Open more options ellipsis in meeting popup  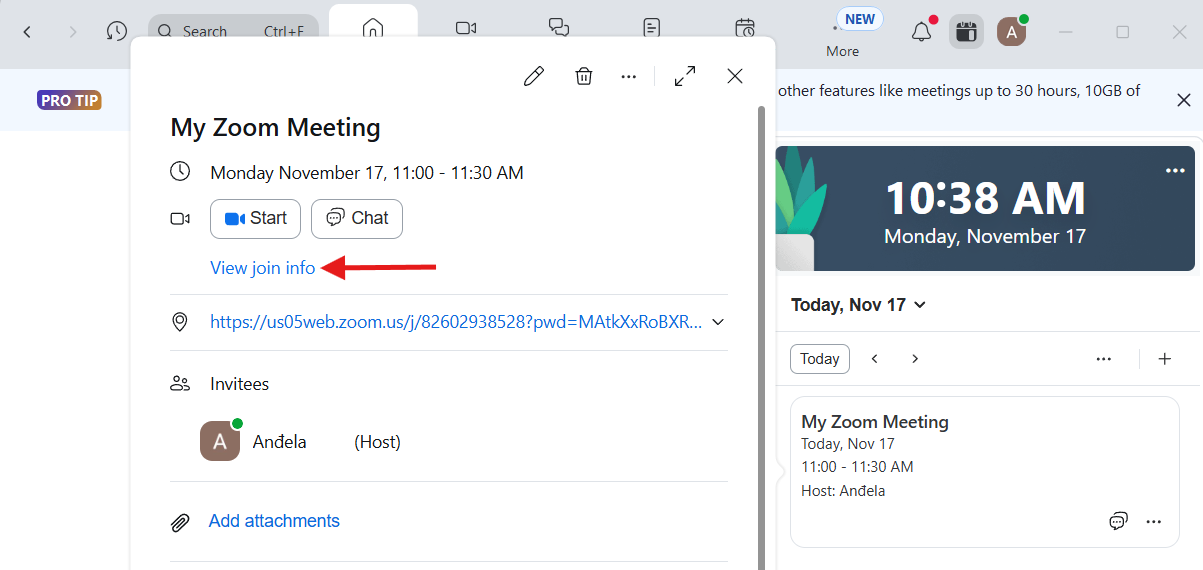point(629,76)
